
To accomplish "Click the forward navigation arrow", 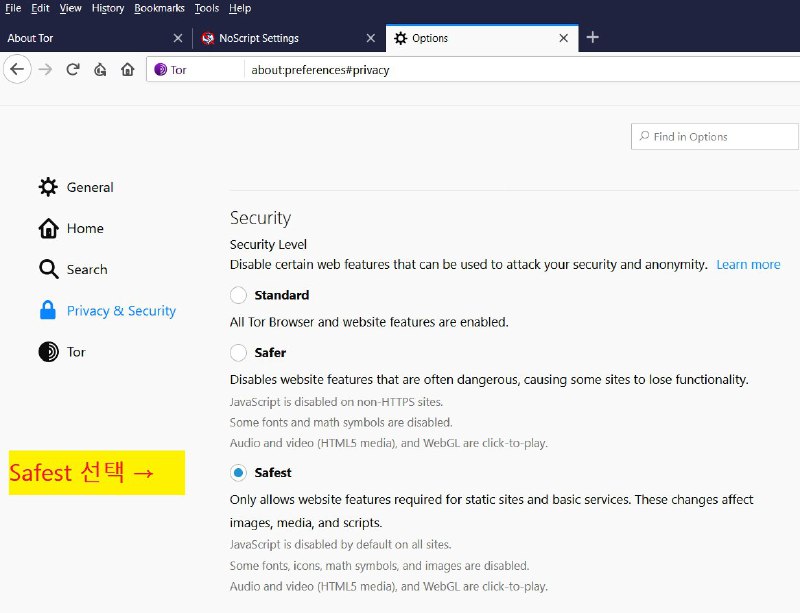I will coord(45,69).
